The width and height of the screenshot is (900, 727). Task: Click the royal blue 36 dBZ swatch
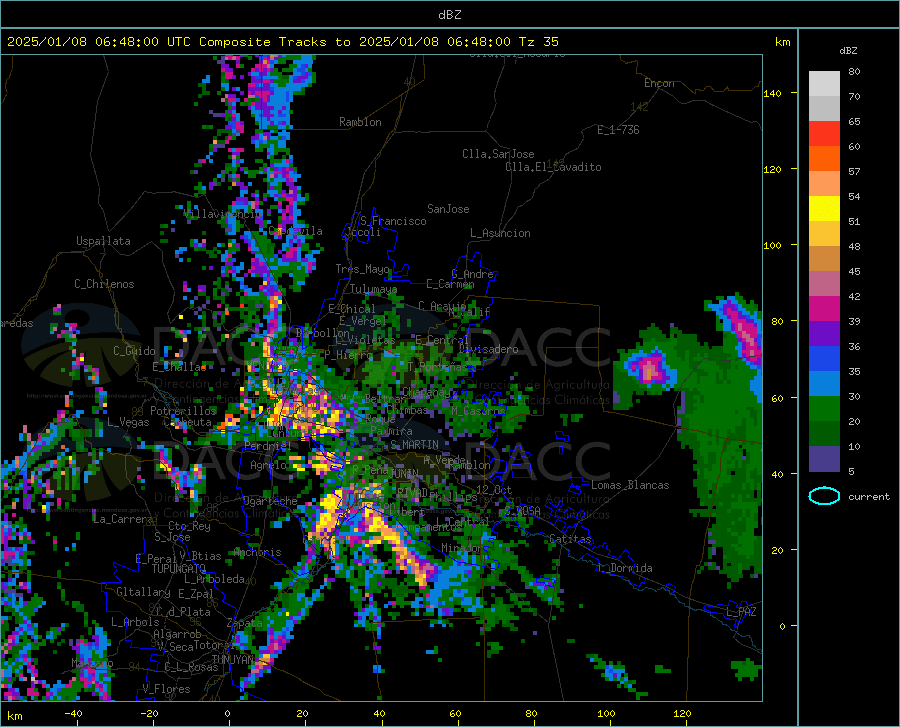(x=824, y=359)
